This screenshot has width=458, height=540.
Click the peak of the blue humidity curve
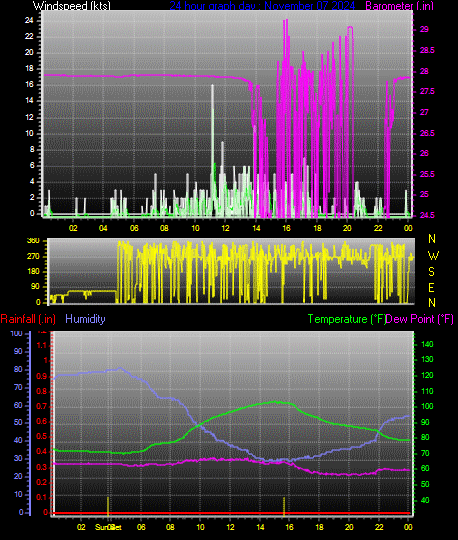coord(120,368)
